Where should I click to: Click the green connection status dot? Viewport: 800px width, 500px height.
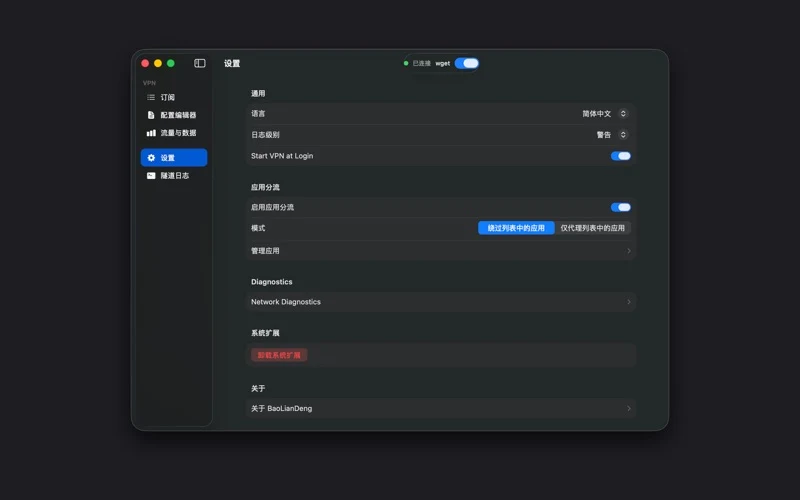[x=406, y=63]
